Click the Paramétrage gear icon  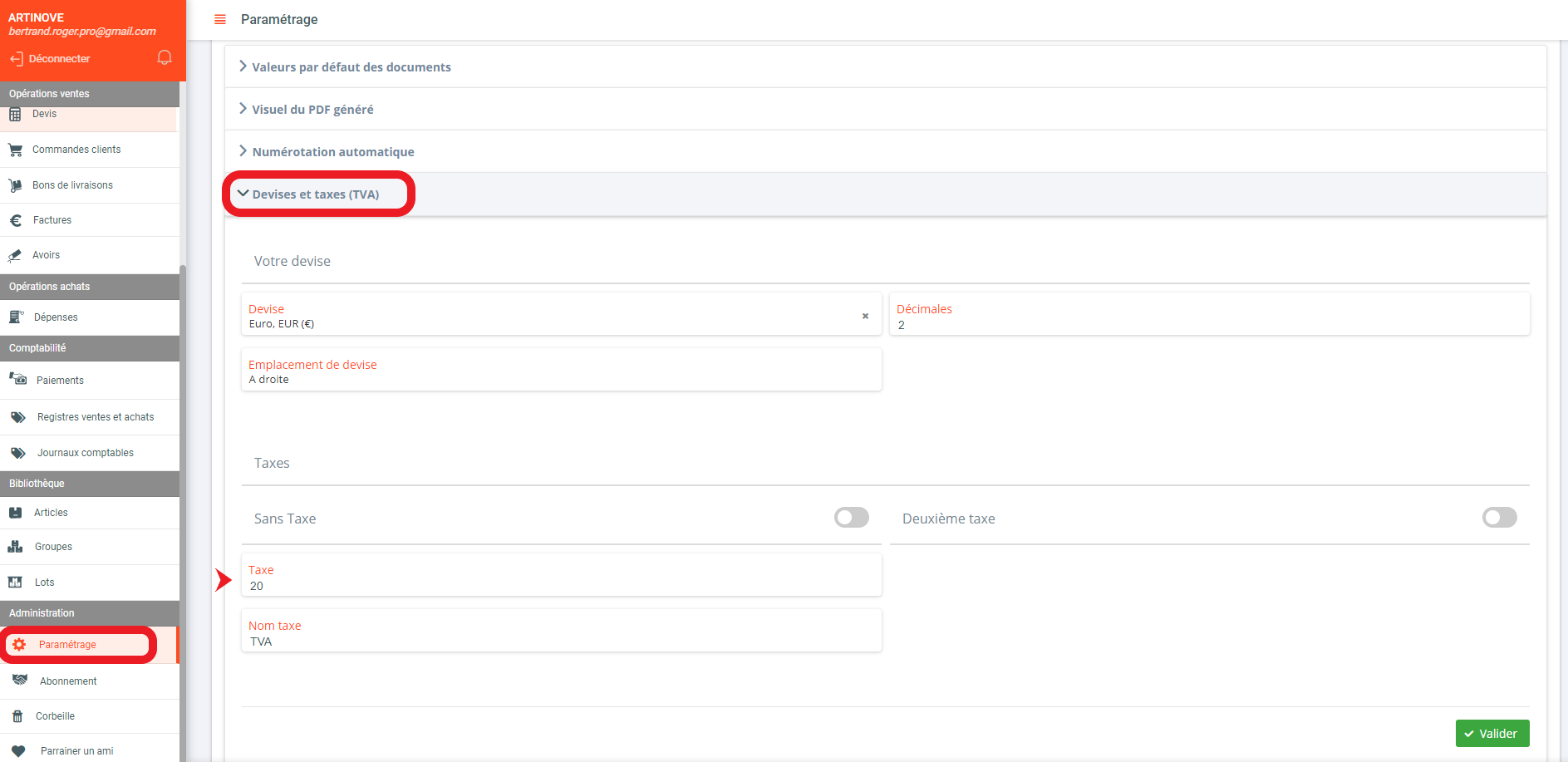pyautogui.click(x=19, y=645)
